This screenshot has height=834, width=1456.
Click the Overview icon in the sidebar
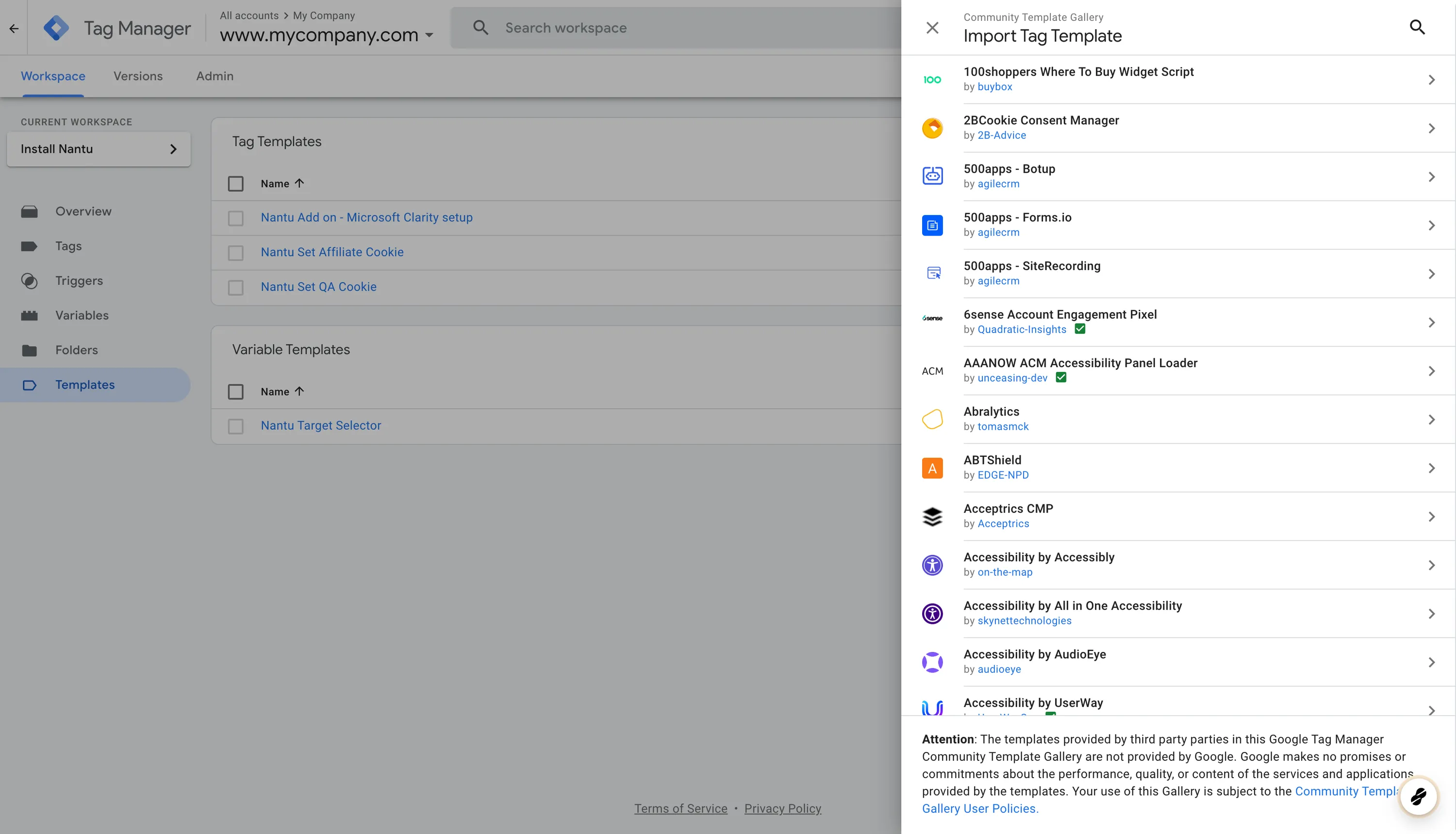[29, 212]
